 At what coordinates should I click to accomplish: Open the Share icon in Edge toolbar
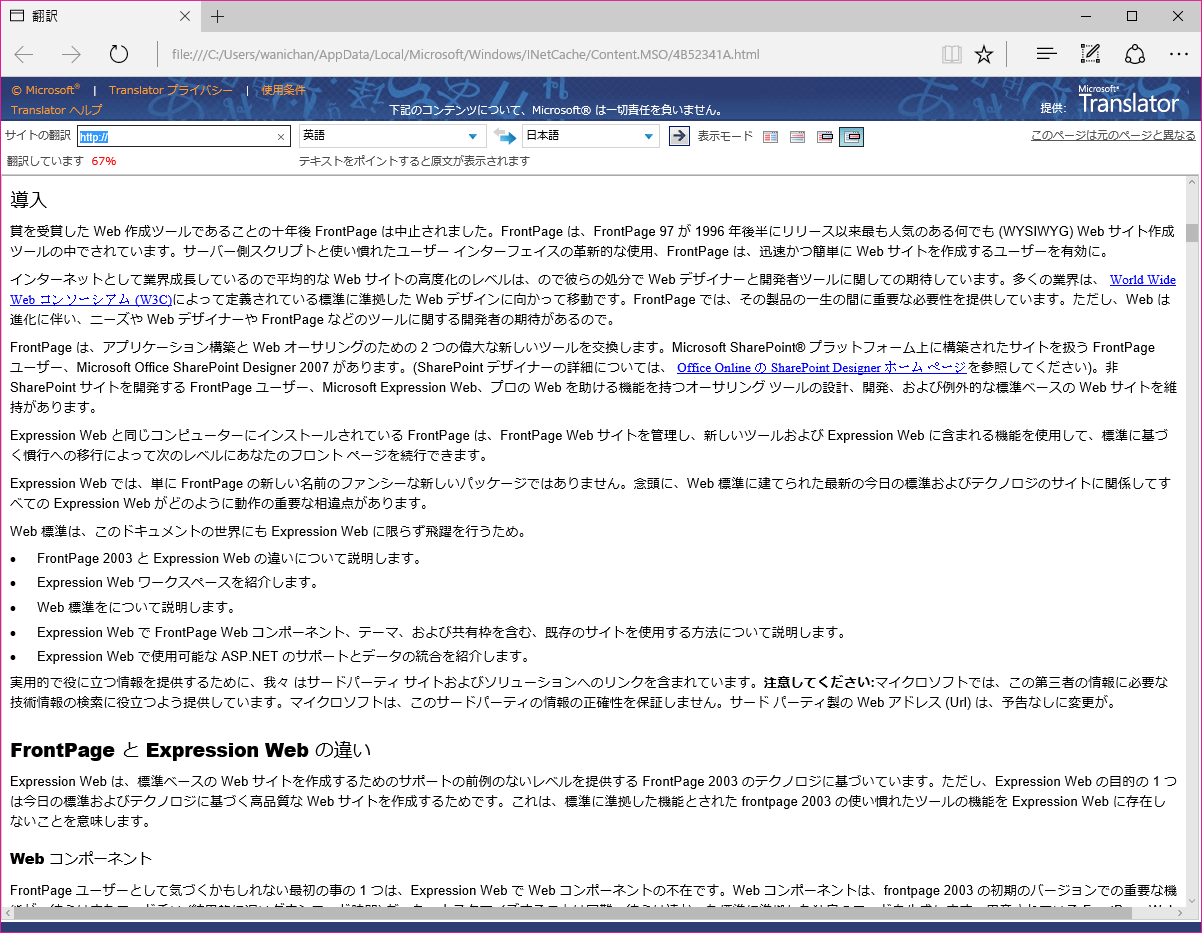pos(1134,54)
